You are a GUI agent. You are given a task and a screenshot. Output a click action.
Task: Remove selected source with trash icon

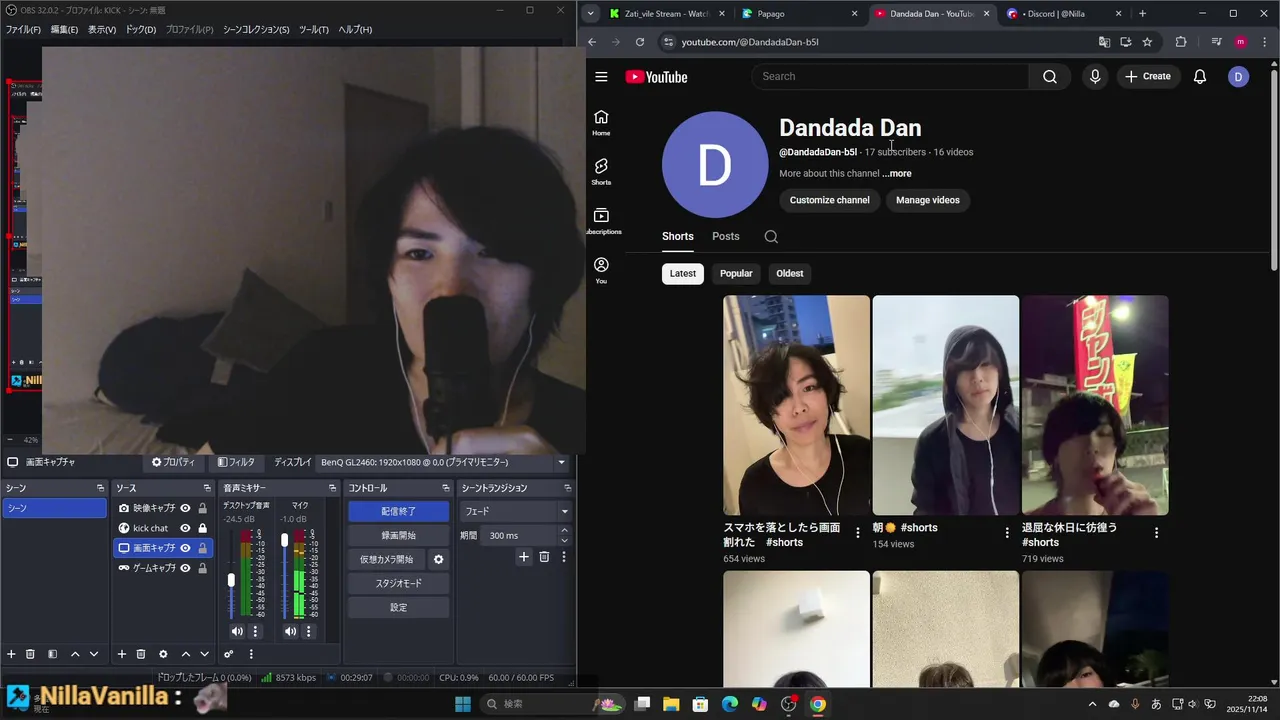coord(141,654)
